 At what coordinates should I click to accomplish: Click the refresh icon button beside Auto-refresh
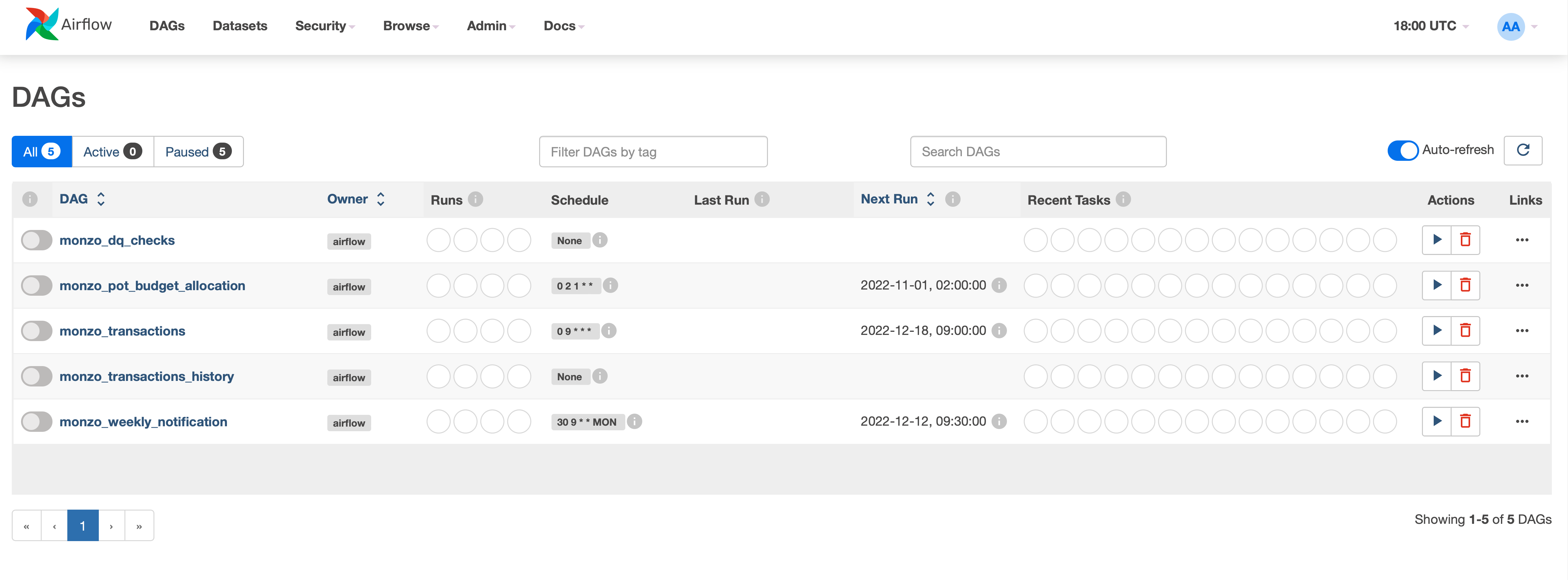pos(1522,150)
